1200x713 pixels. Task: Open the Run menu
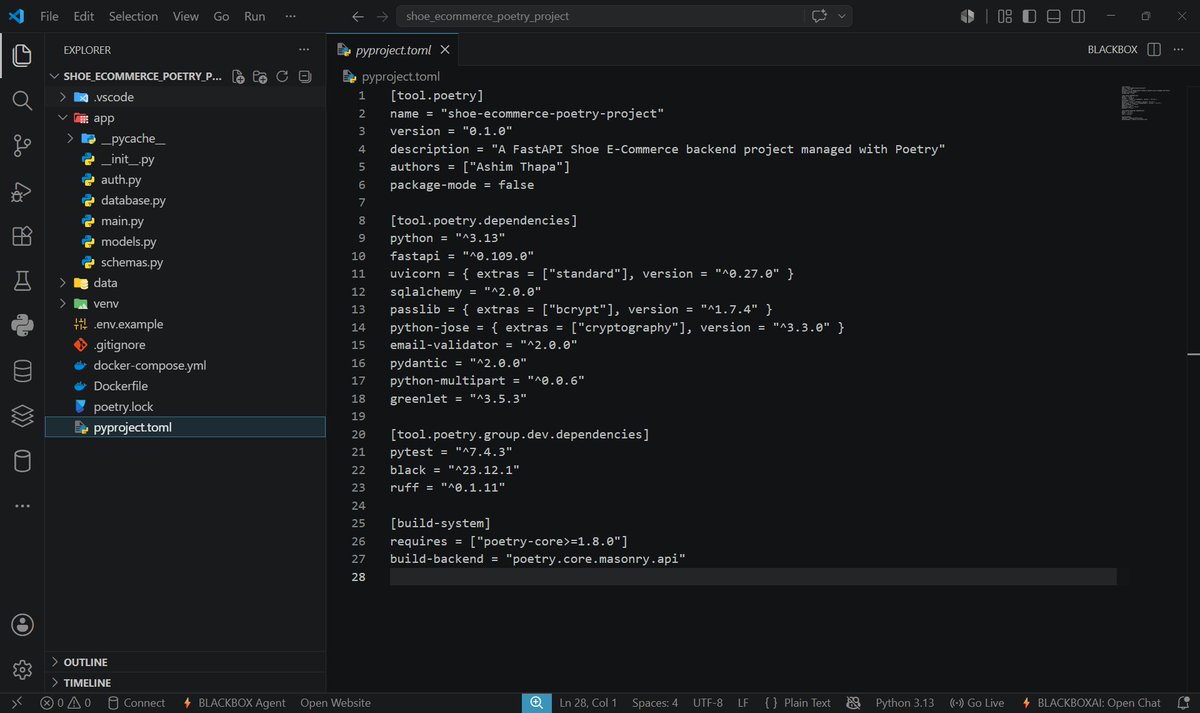point(255,16)
